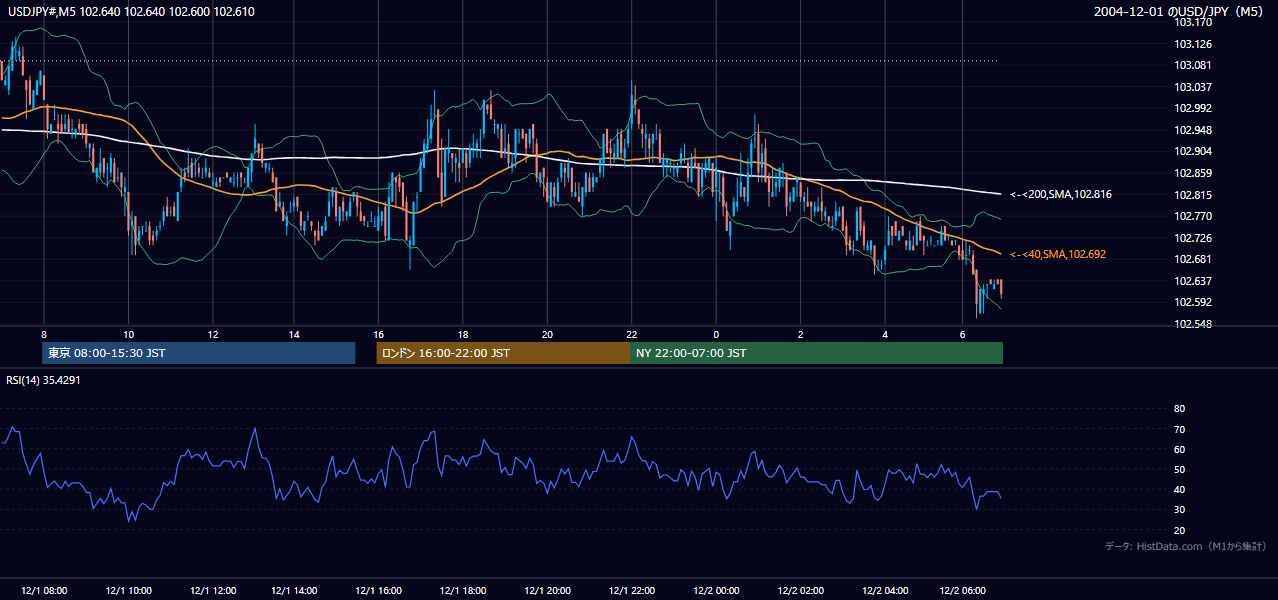
Task: Click RSI scale value 50
Action: pos(1179,469)
